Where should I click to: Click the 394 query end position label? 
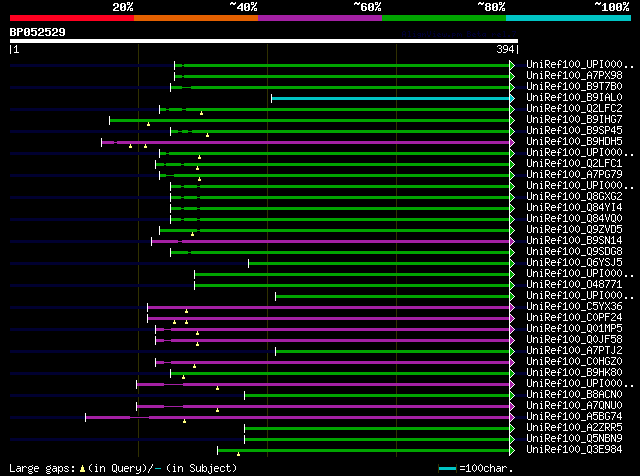coord(505,50)
